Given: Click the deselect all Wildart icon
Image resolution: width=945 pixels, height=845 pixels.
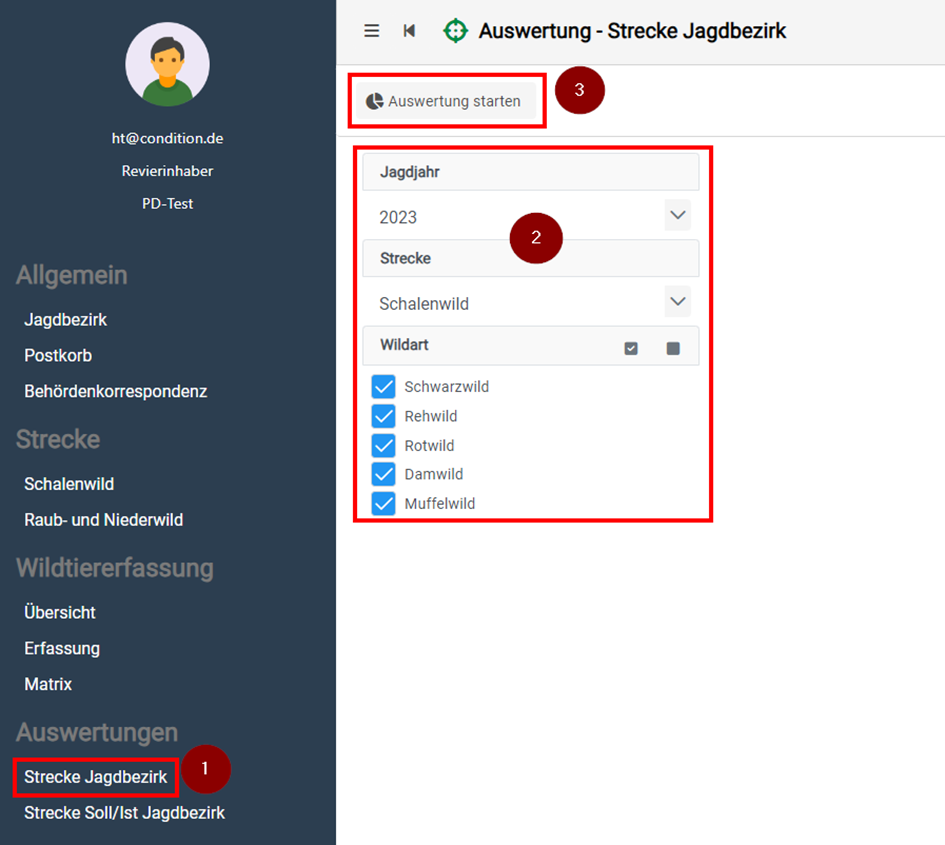Looking at the screenshot, I should click(673, 348).
